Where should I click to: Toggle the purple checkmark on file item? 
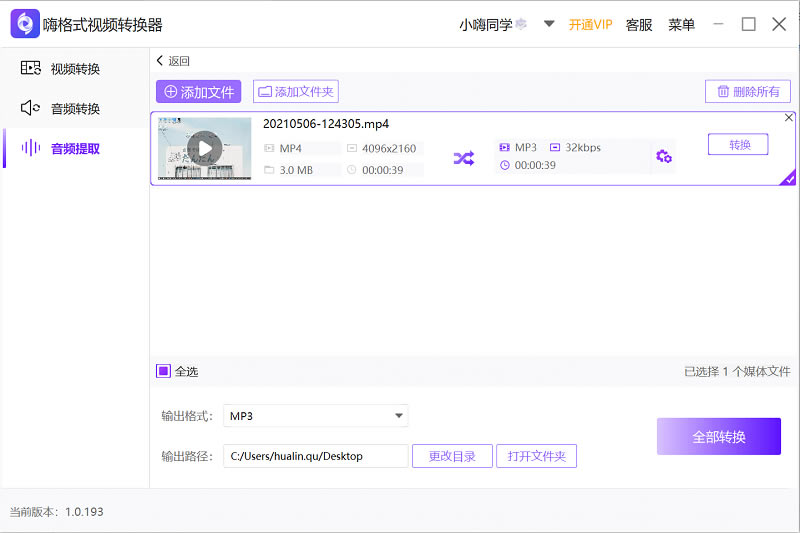pos(788,178)
